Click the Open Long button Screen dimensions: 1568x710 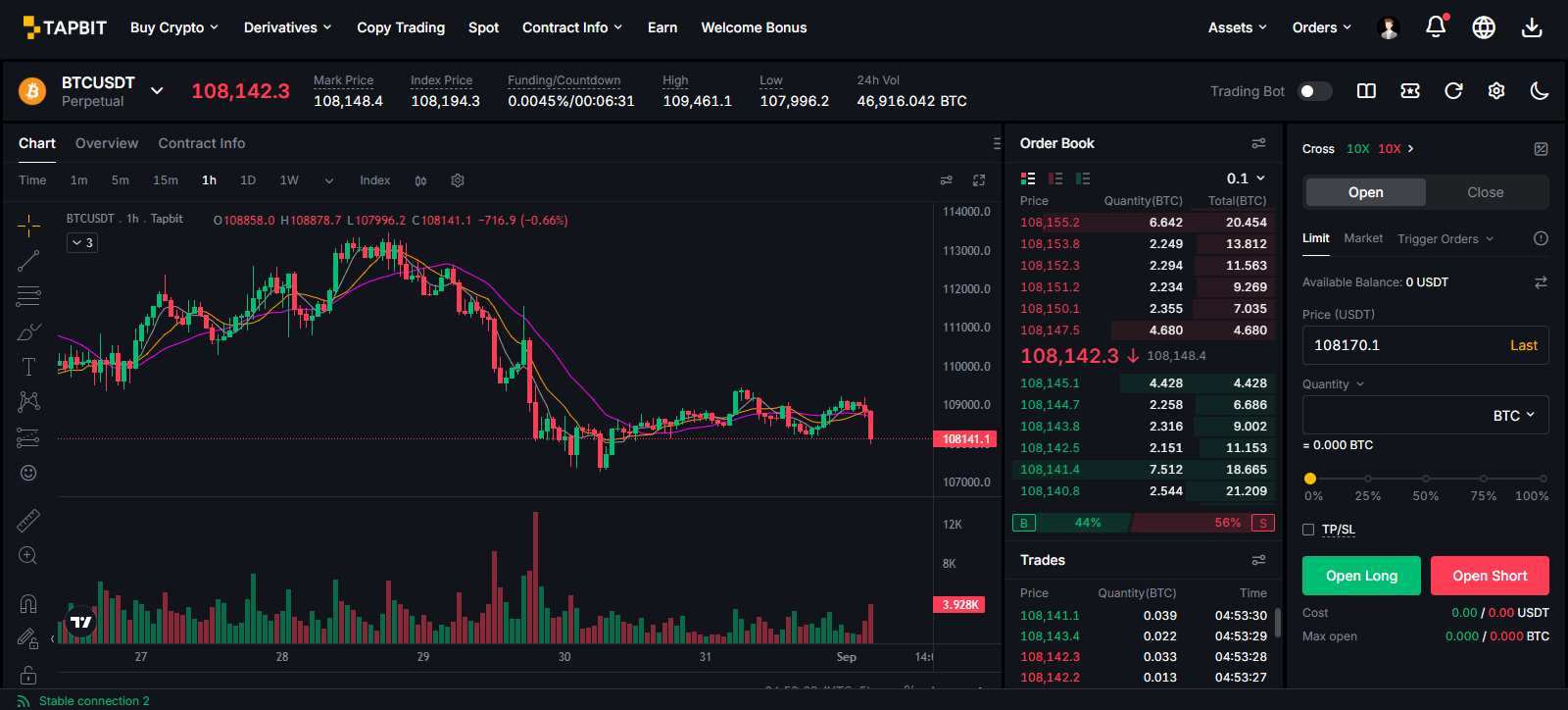pos(1361,576)
